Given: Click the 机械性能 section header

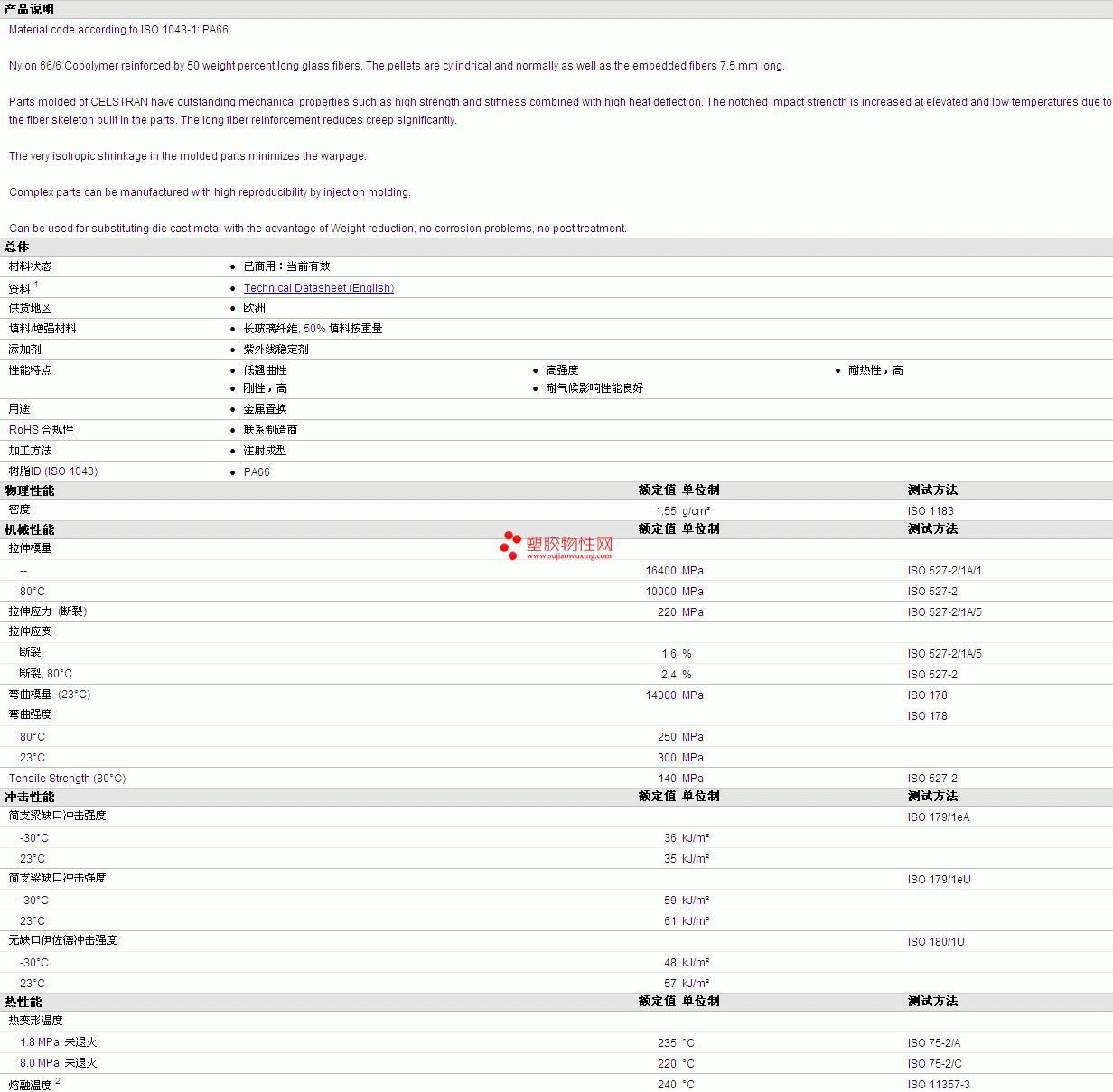Looking at the screenshot, I should 30,529.
